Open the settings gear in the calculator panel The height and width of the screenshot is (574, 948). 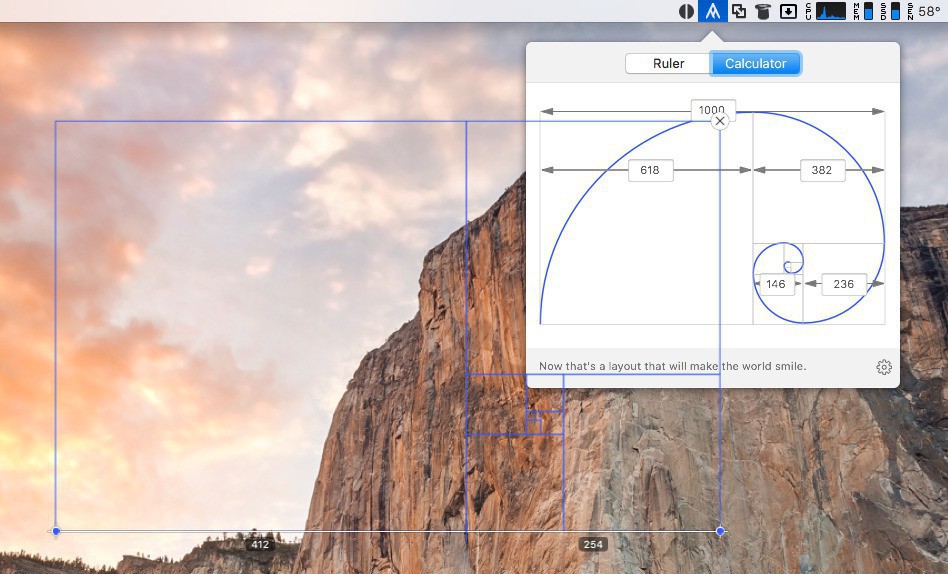click(x=883, y=367)
